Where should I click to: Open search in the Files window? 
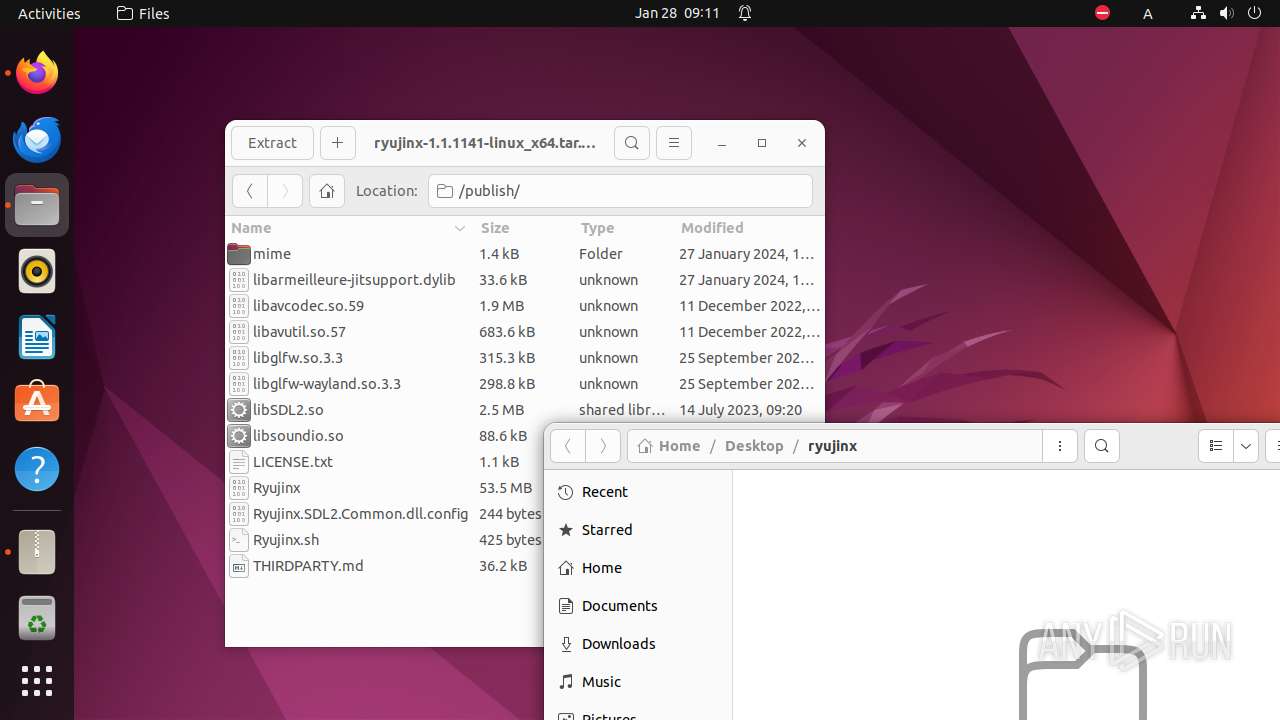pos(1102,446)
